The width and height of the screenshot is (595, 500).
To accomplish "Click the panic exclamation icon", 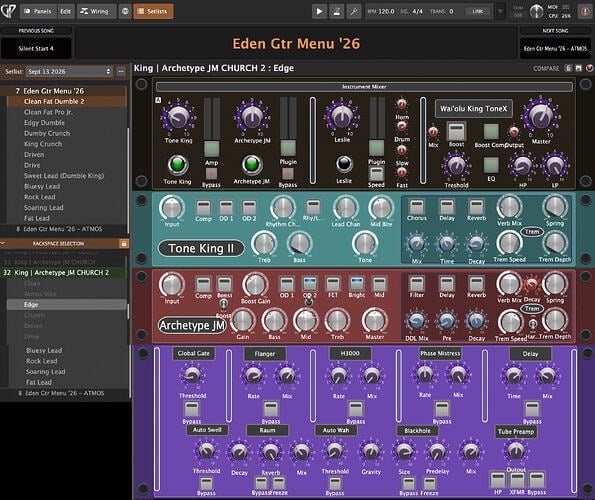I will 586,11.
